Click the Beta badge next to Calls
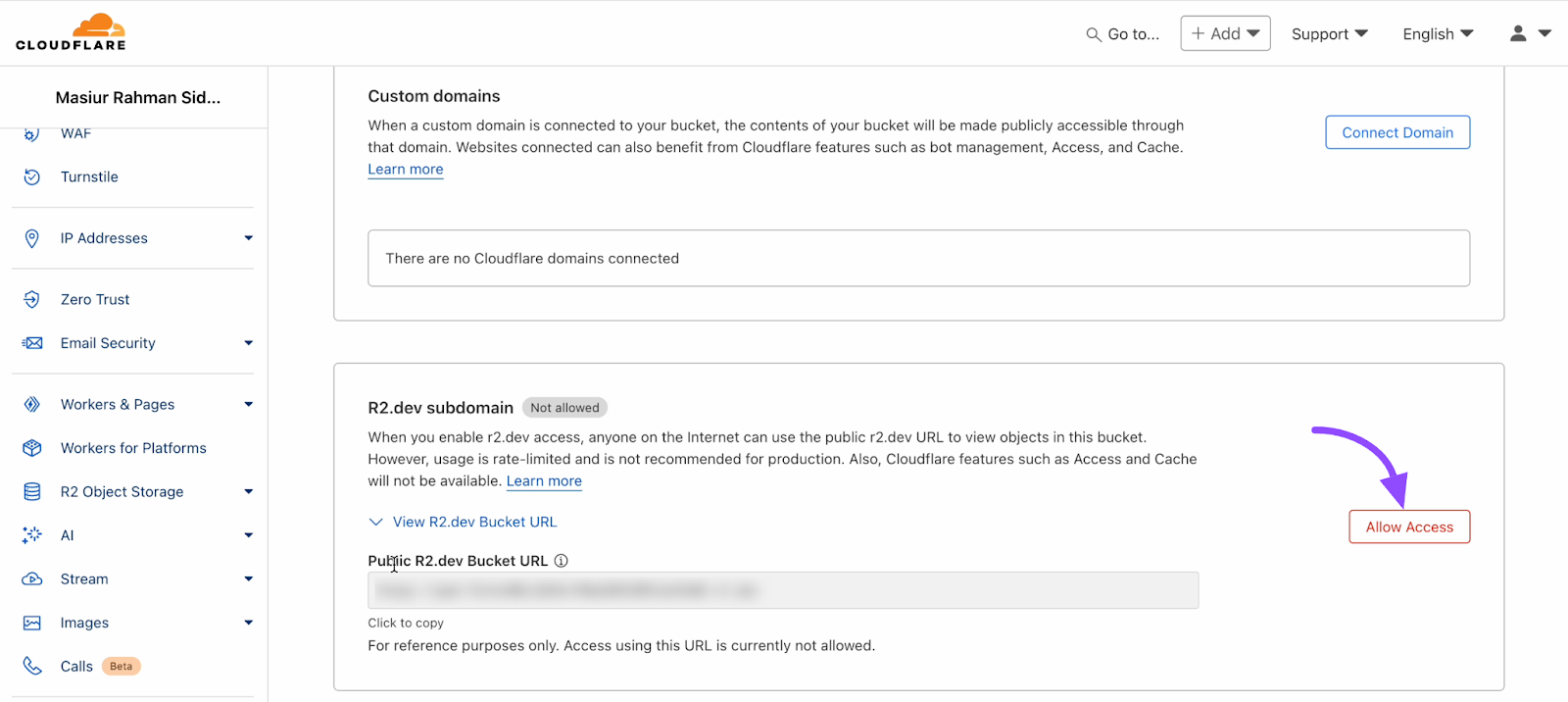The image size is (1568, 702). click(x=122, y=666)
